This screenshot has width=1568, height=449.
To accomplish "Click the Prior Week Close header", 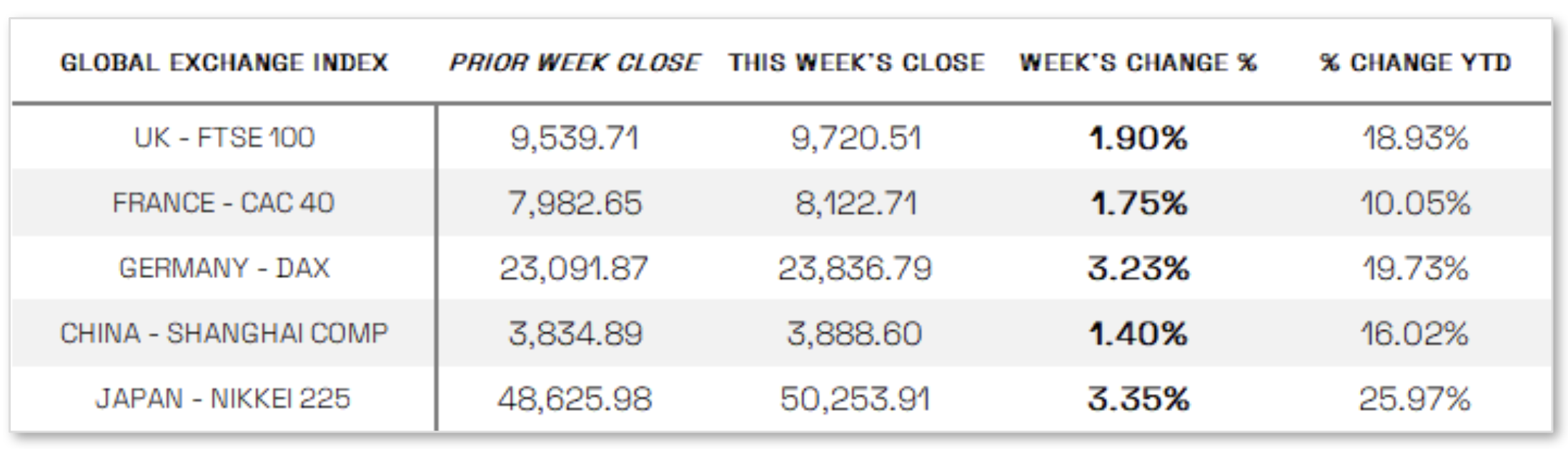I will pos(575,63).
